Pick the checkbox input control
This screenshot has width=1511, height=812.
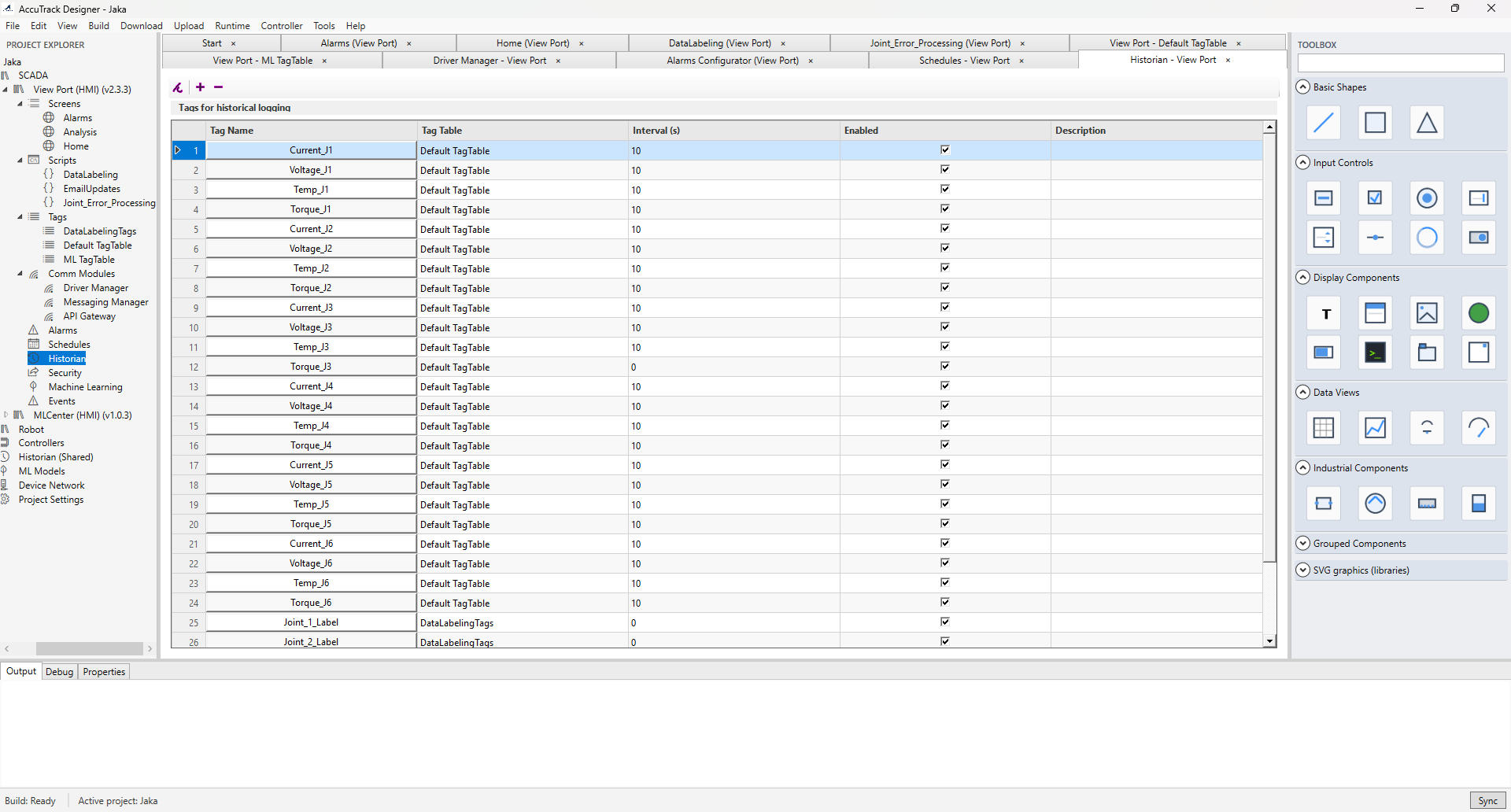point(1375,198)
